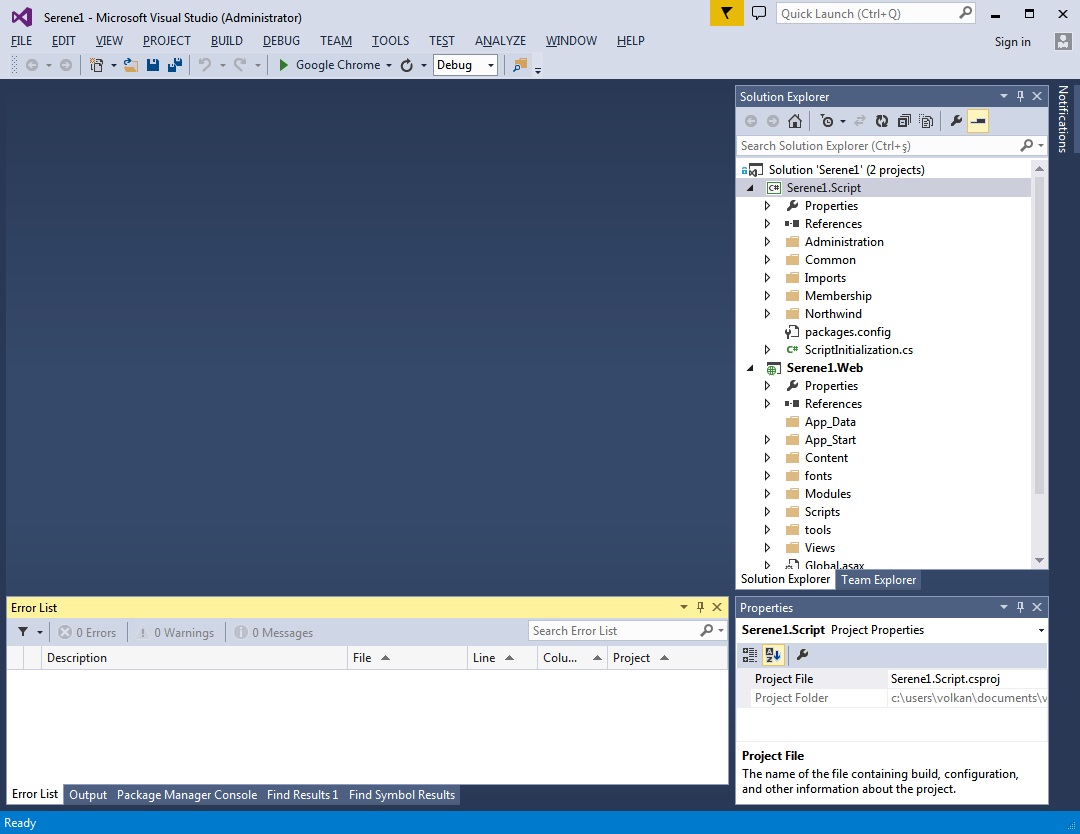The width and height of the screenshot is (1080, 834).
Task: Toggle the 0 Warnings filter
Action: pyautogui.click(x=175, y=632)
